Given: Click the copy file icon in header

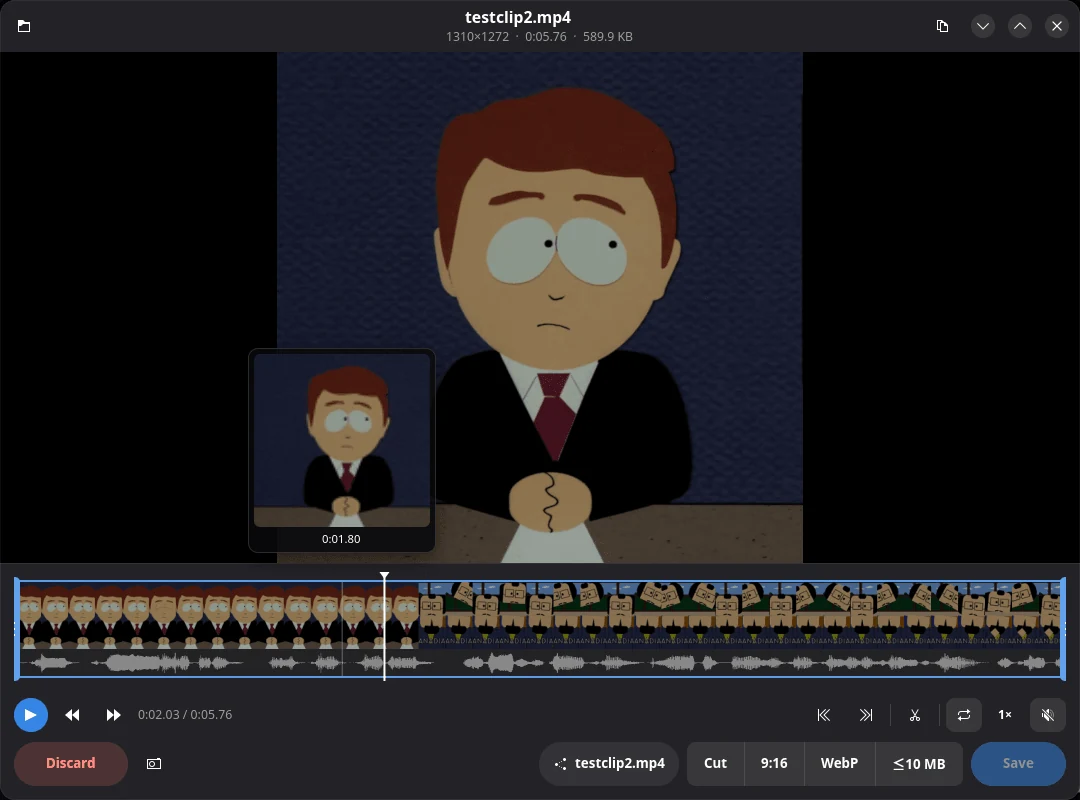Looking at the screenshot, I should pos(942,26).
